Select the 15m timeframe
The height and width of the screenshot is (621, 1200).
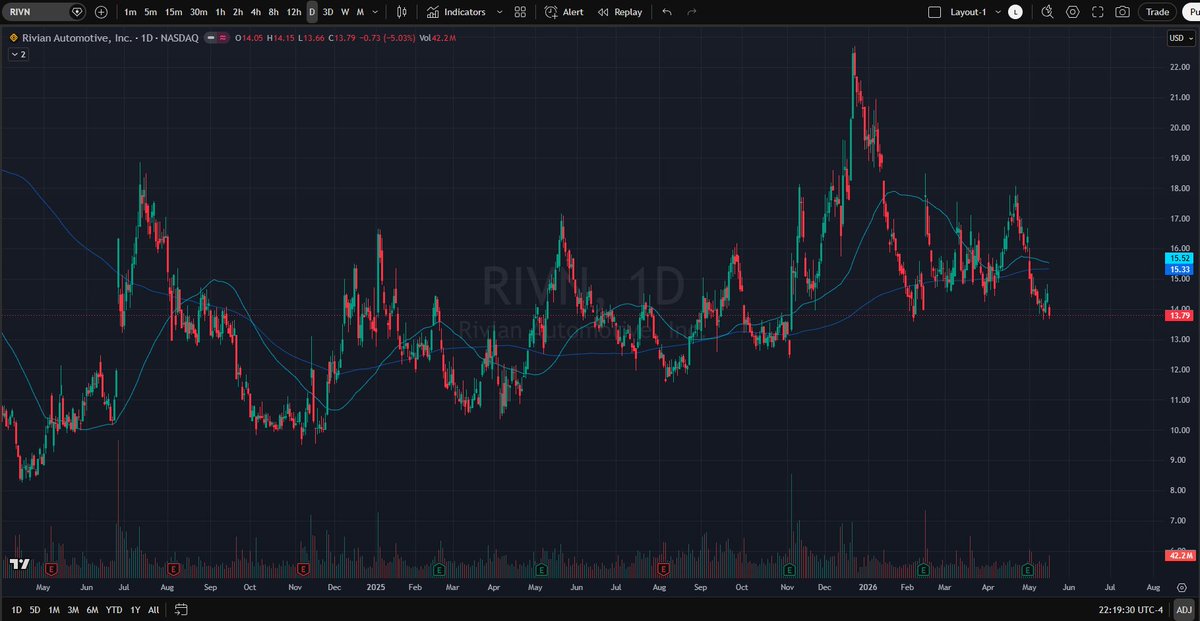point(173,12)
